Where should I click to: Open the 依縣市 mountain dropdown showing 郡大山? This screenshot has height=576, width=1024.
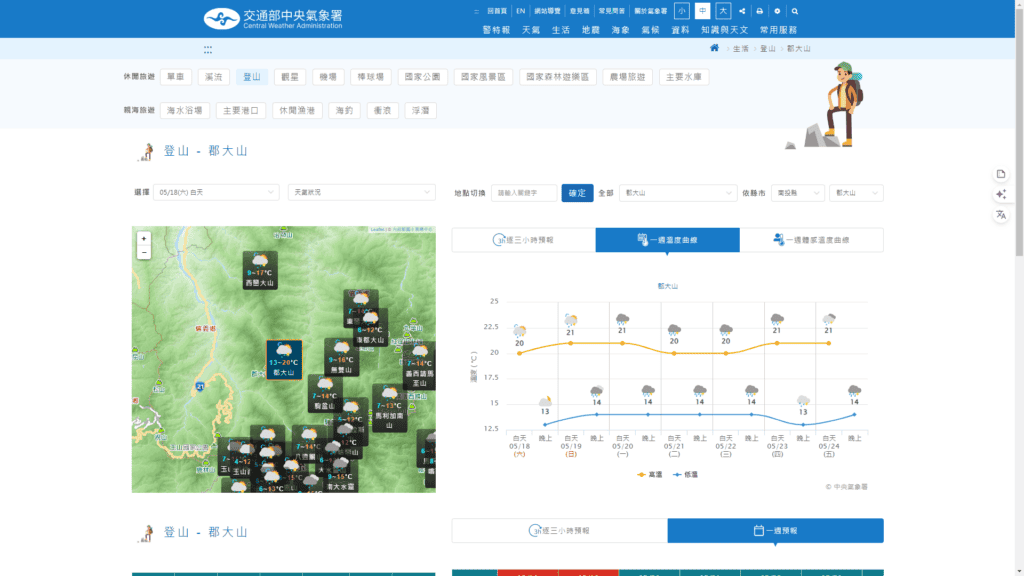856,193
